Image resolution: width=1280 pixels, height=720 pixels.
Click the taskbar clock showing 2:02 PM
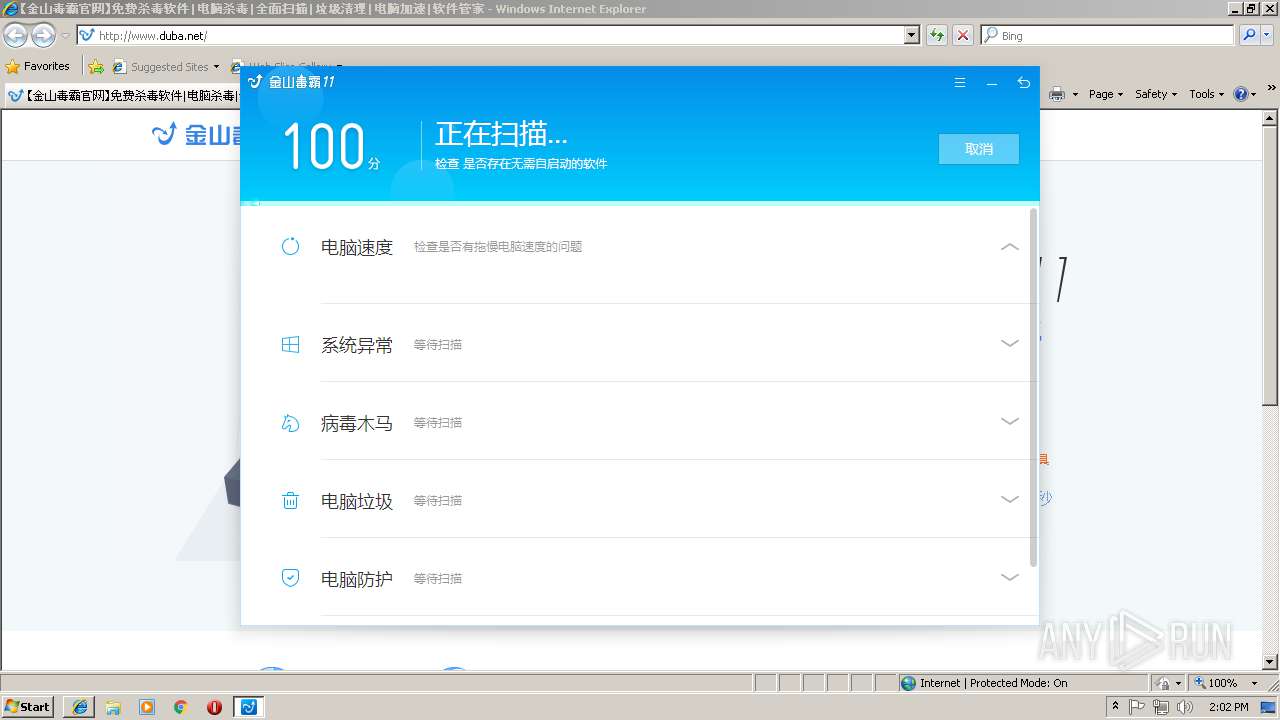pos(1228,706)
